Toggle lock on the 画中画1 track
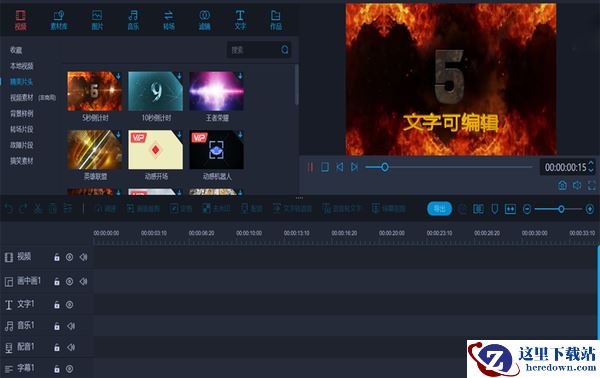Image resolution: width=600 pixels, height=378 pixels. tap(57, 282)
